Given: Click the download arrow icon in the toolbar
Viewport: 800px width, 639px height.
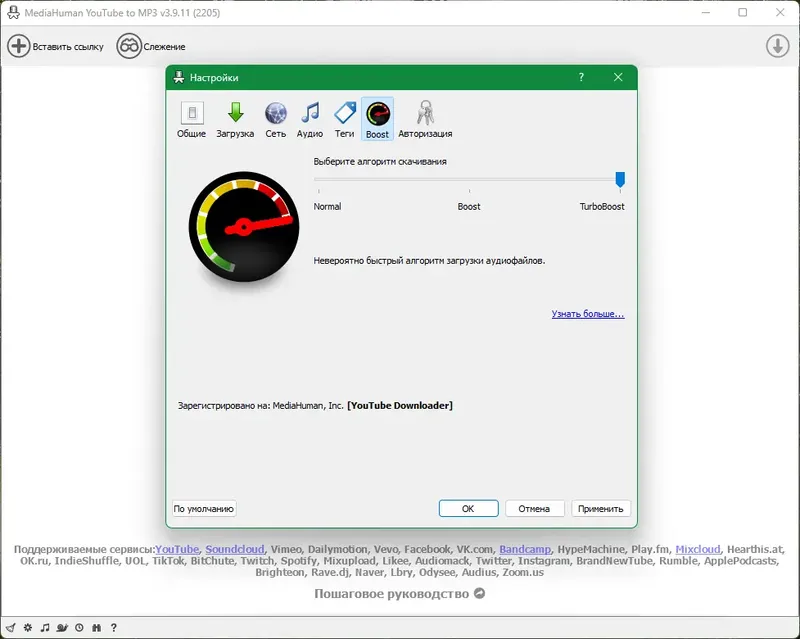Looking at the screenshot, I should [777, 45].
